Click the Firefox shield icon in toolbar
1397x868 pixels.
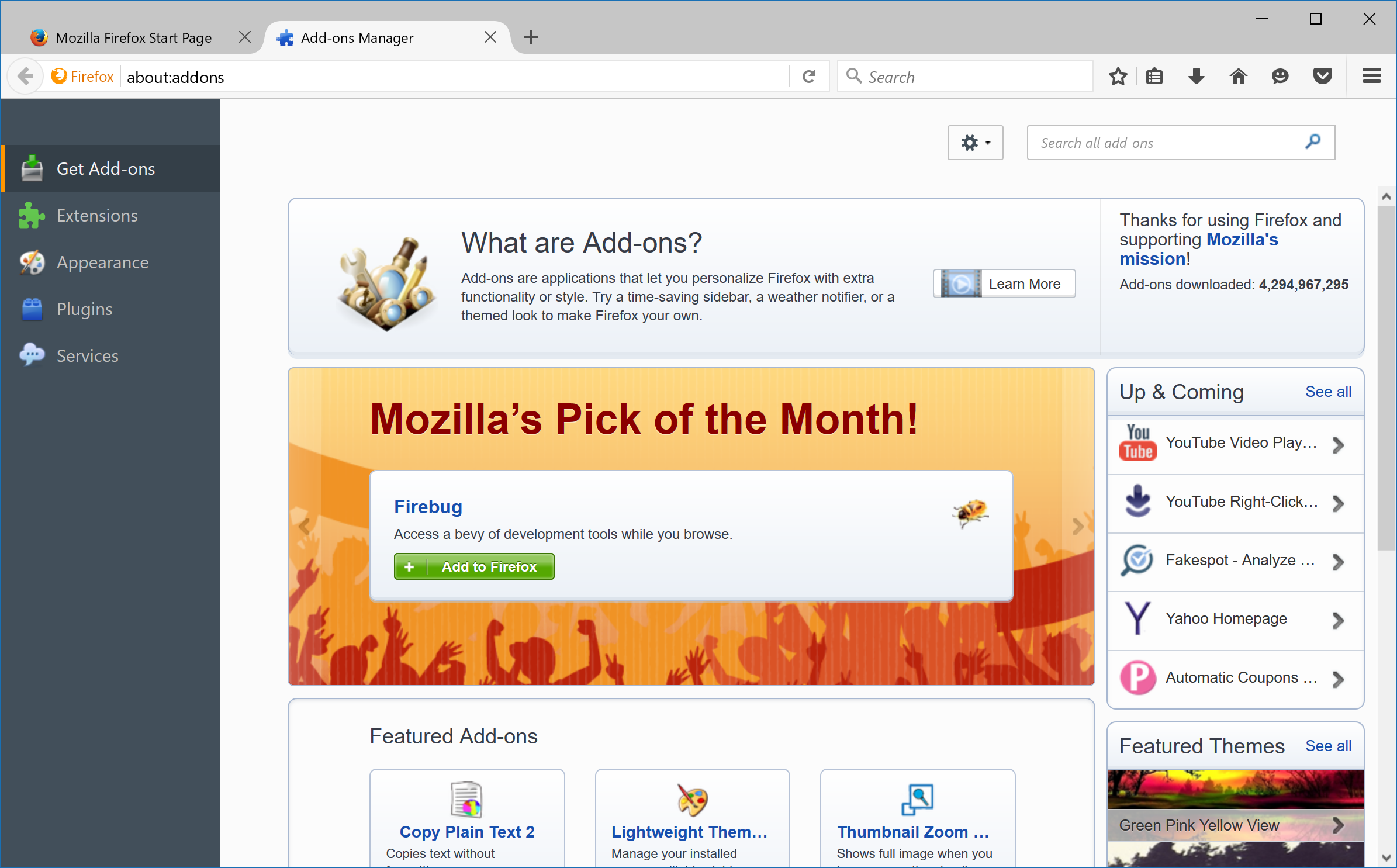[x=1323, y=77]
